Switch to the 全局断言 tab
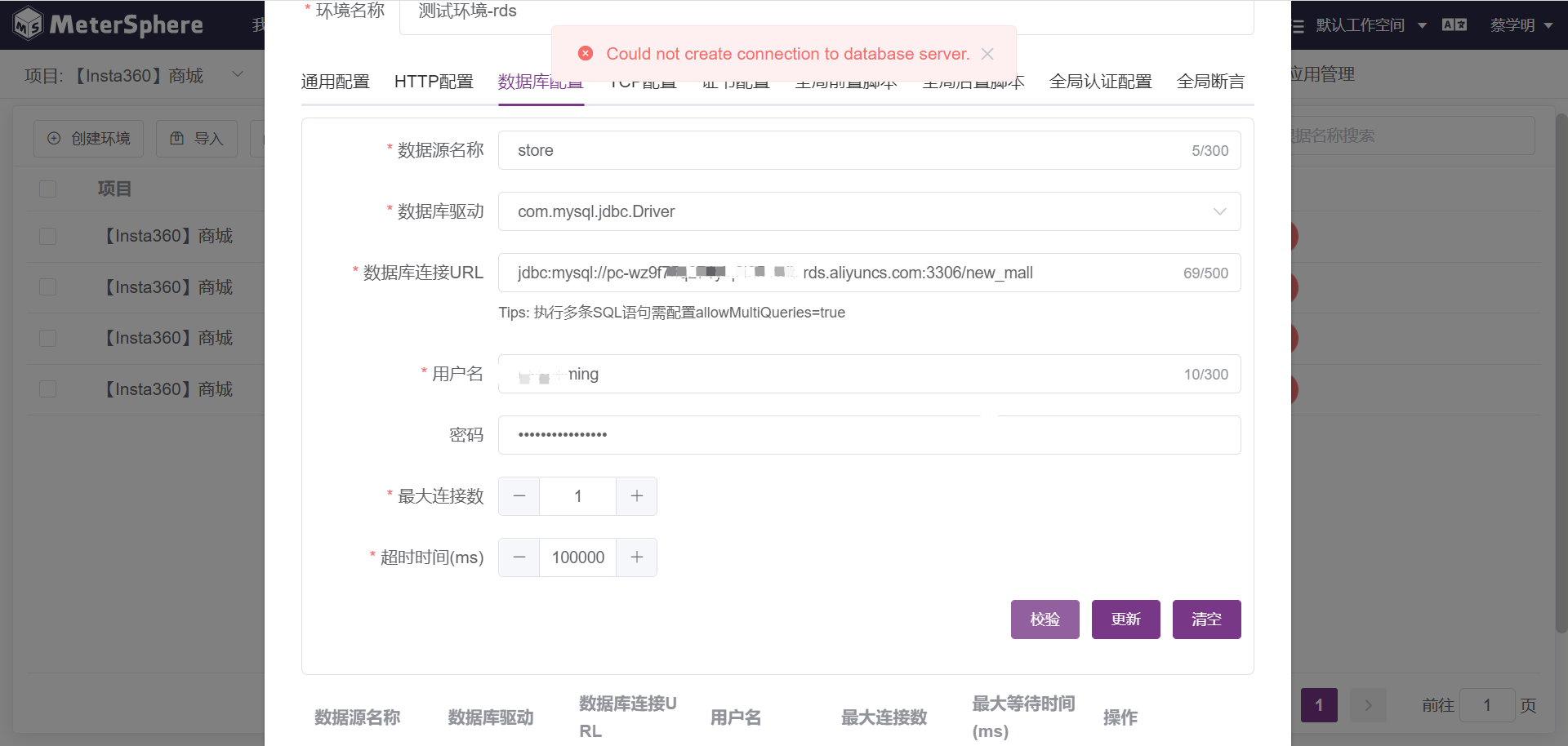The height and width of the screenshot is (746, 1568). (1210, 82)
